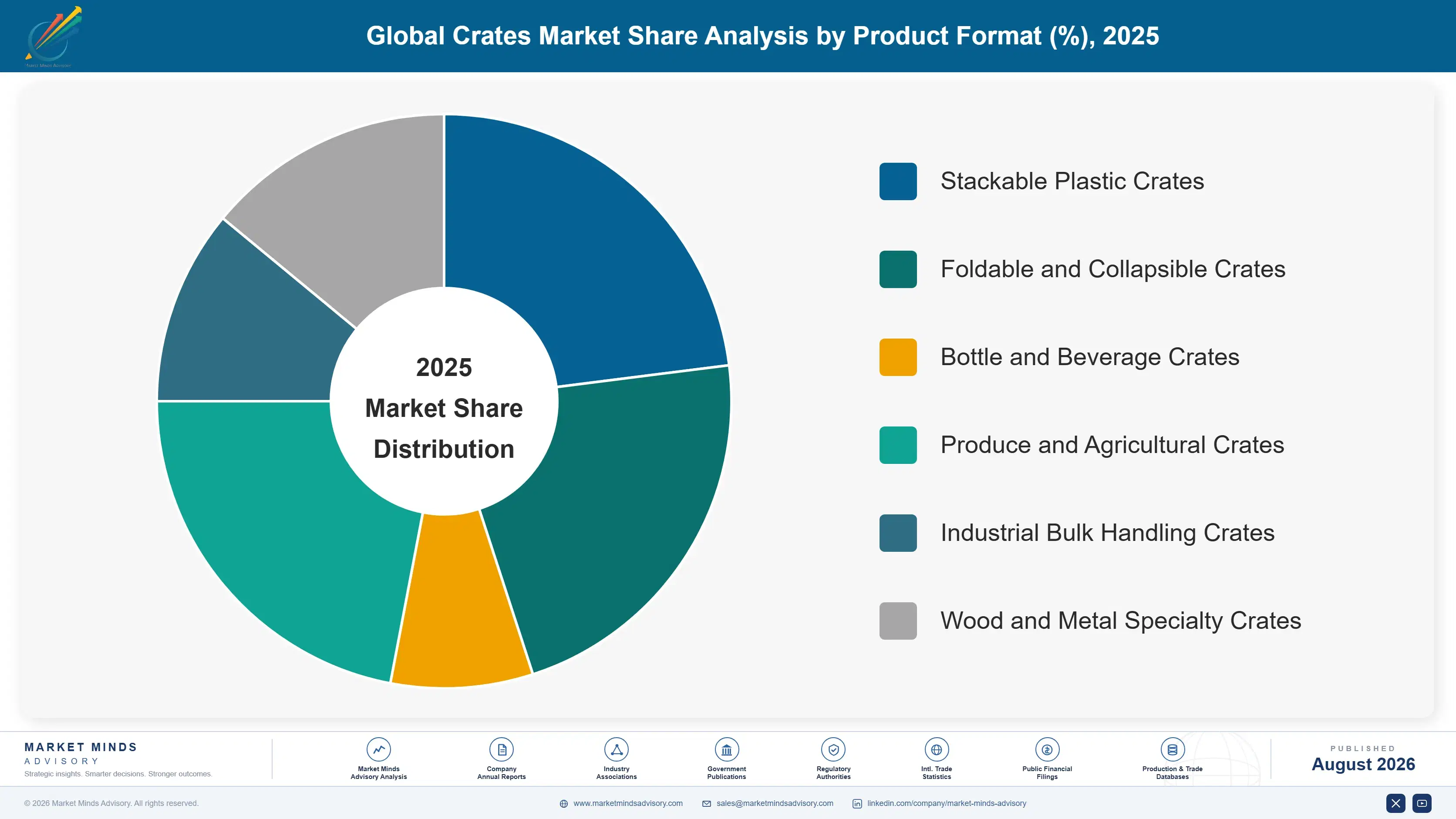Viewport: 1456px width, 819px height.
Task: Click the Produce and Agricultural Crates swatch
Action: click(x=897, y=445)
